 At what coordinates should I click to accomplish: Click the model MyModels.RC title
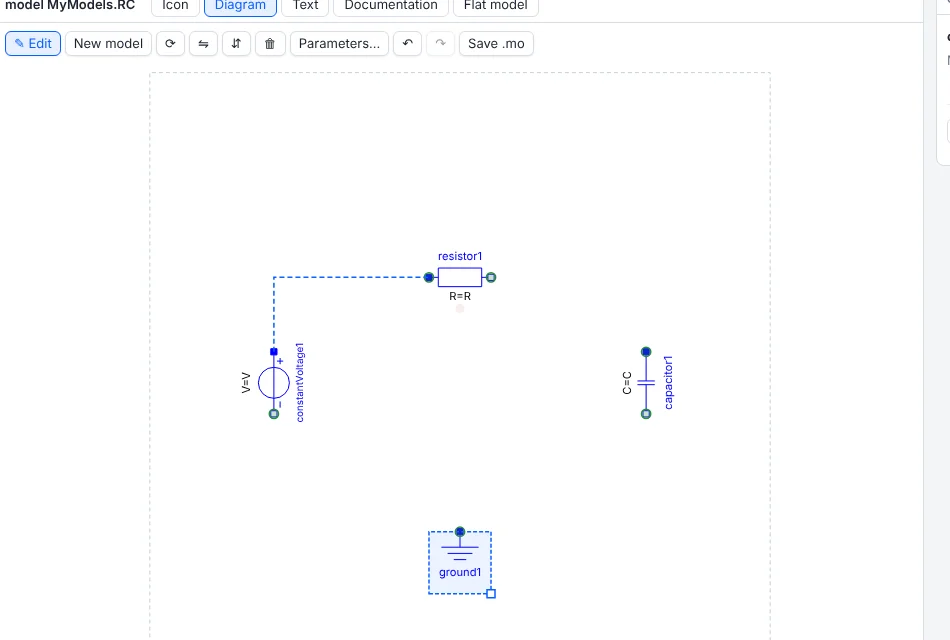(x=70, y=5)
